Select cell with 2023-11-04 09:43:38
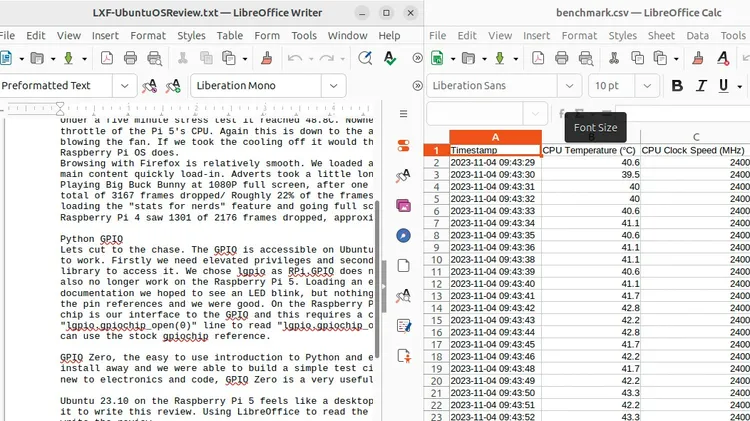The width and height of the screenshot is (750, 421). point(496,259)
